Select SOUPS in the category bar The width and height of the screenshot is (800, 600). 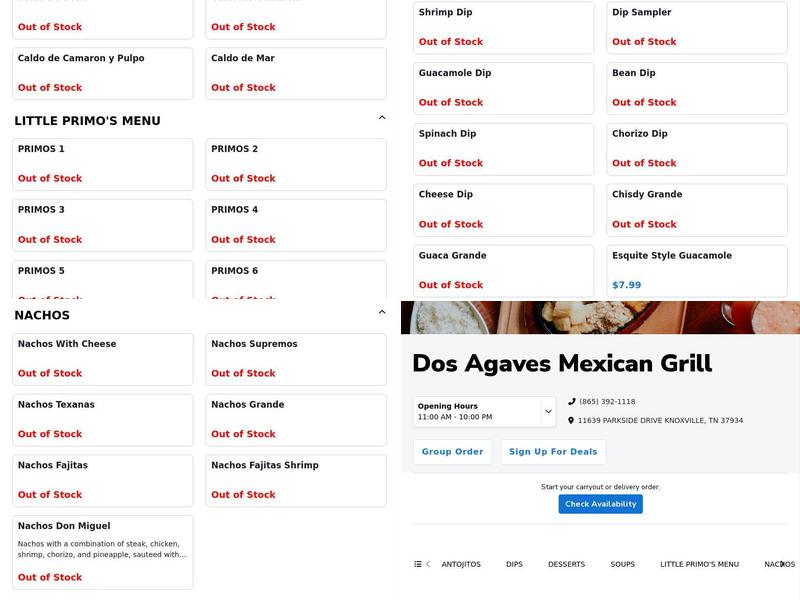pyautogui.click(x=622, y=564)
